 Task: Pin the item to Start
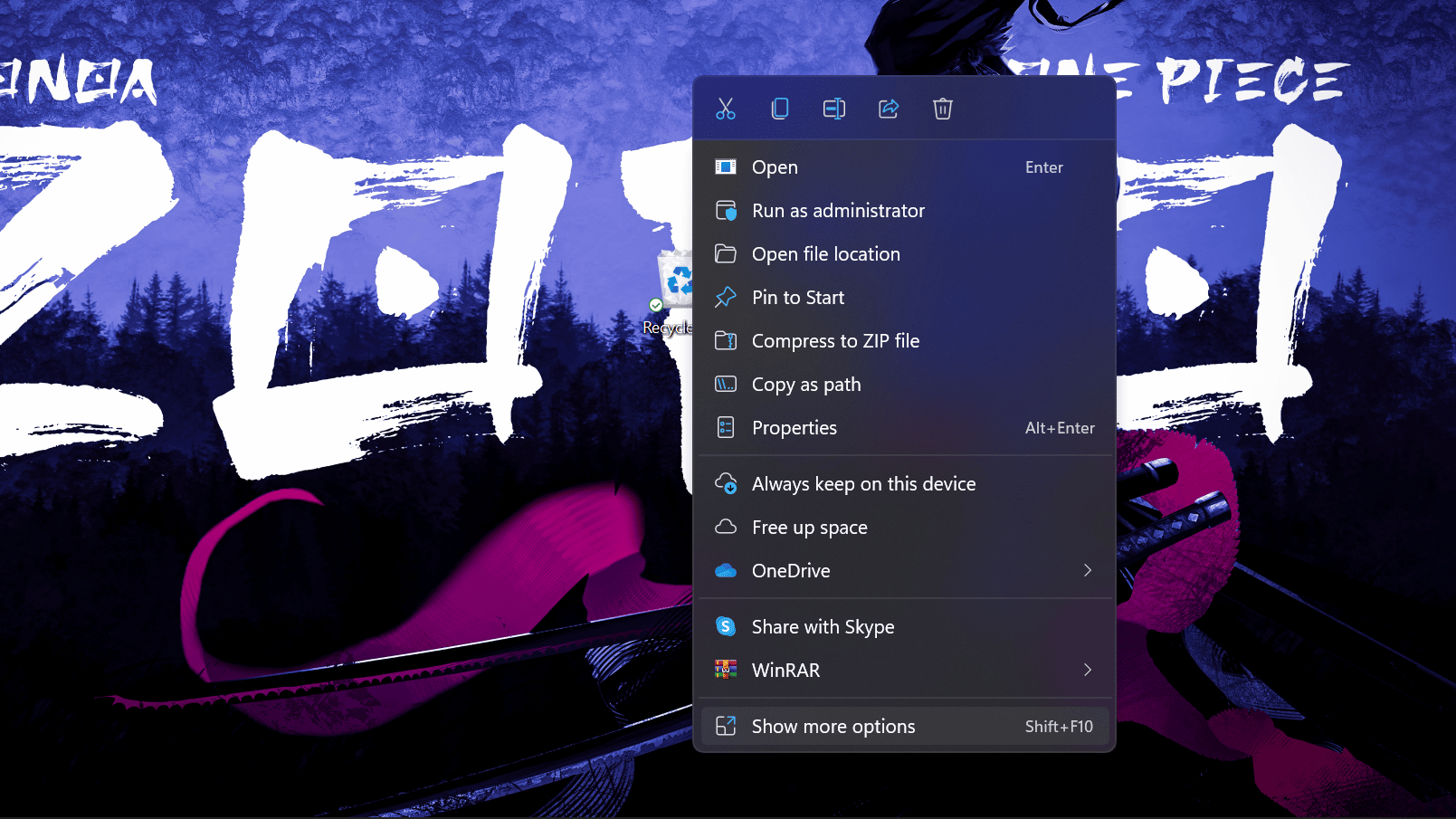797,298
